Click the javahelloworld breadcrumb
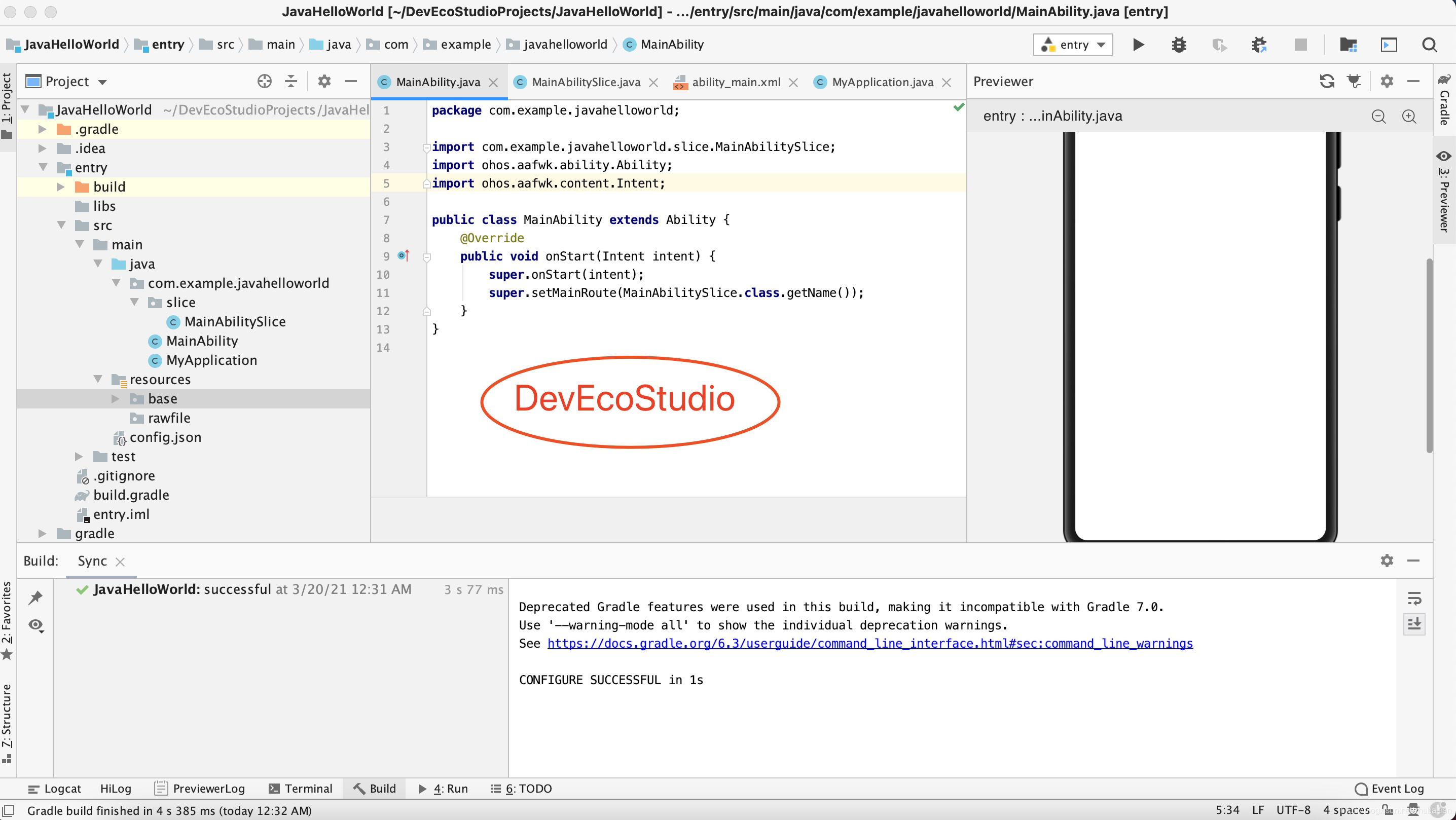Screen dimensions: 1456x820 click(557, 45)
